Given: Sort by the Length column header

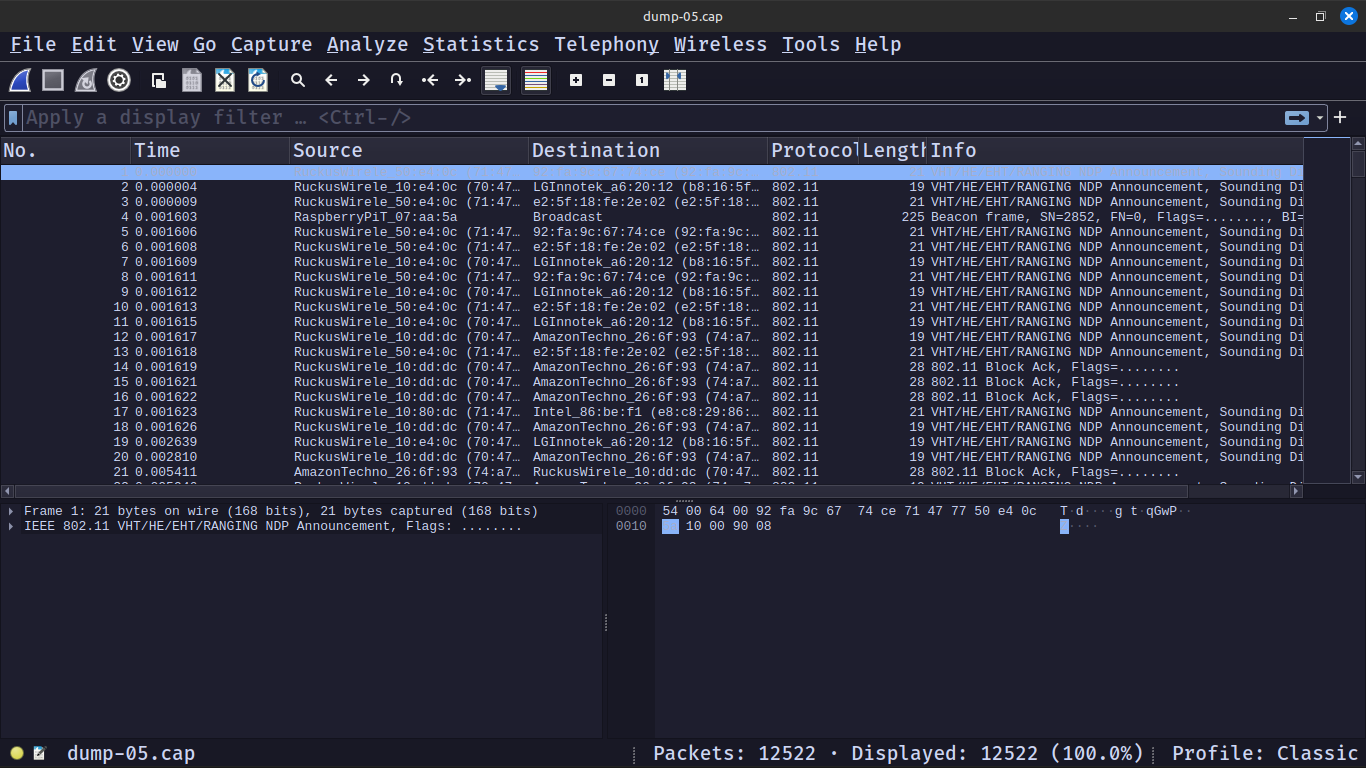Looking at the screenshot, I should click(894, 151).
